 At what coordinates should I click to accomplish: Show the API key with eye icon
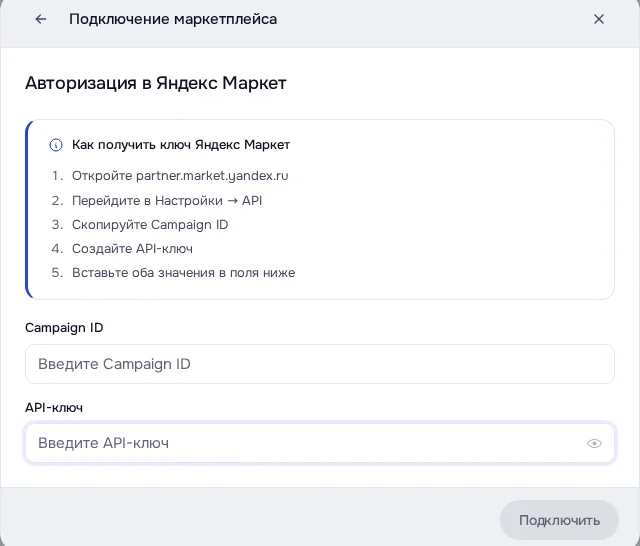point(594,443)
